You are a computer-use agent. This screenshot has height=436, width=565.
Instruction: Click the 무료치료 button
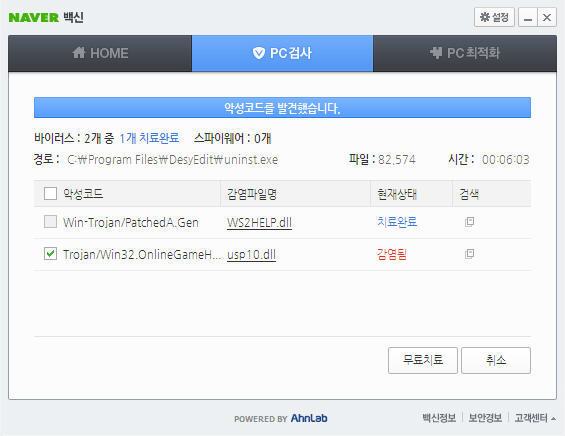pyautogui.click(x=423, y=360)
